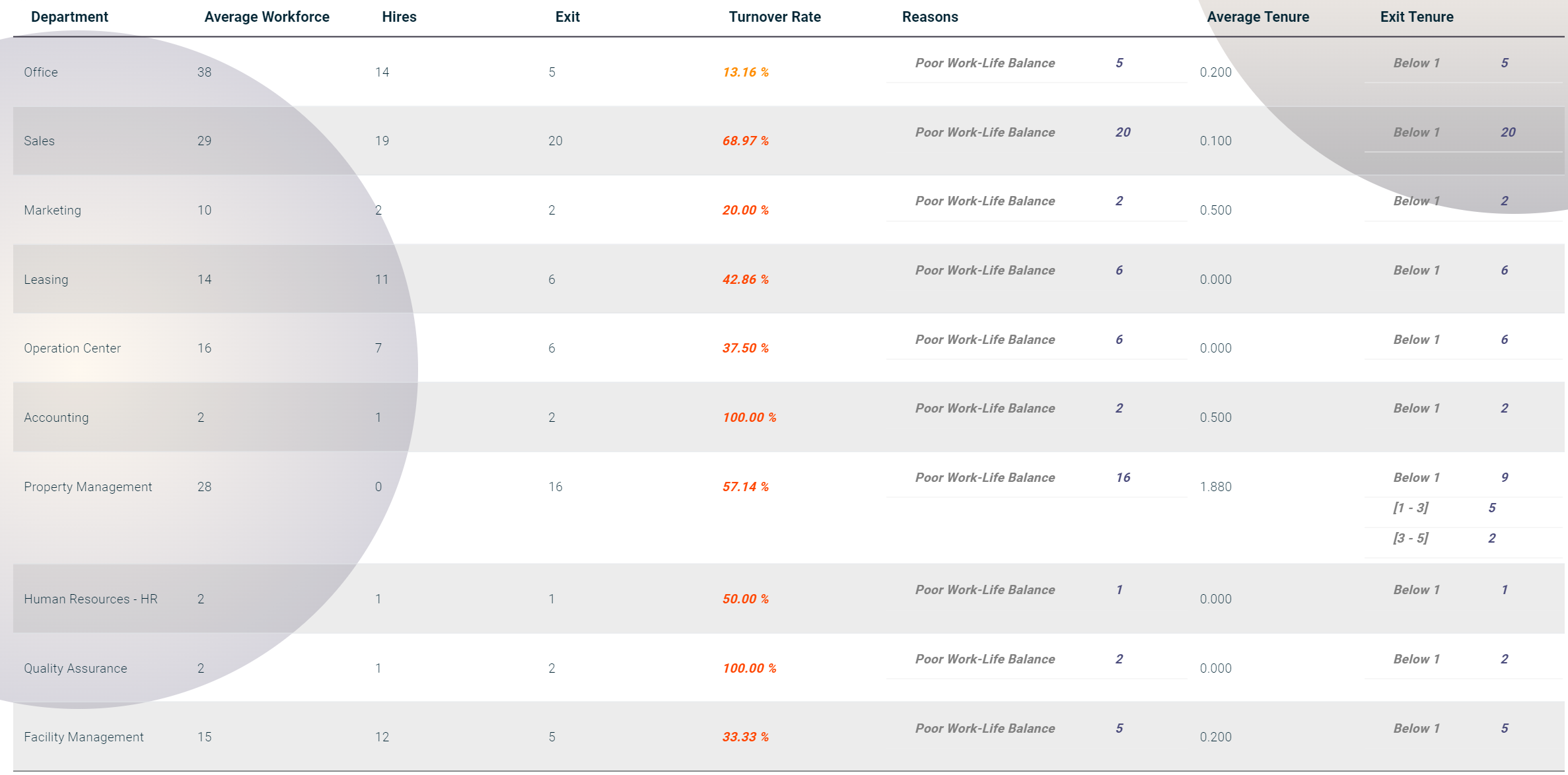Click Office Poor Work-Life Balance reason

[x=985, y=63]
